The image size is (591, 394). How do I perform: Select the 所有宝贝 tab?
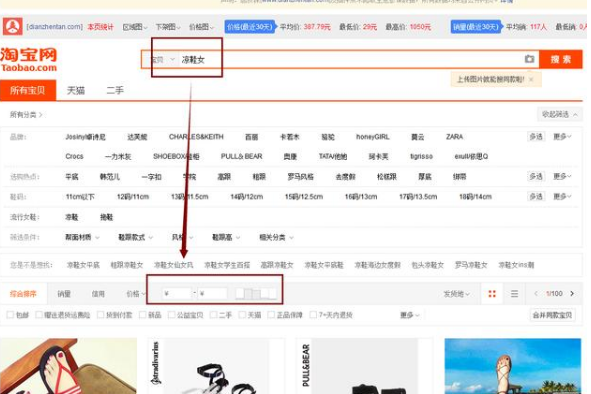pos(28,90)
